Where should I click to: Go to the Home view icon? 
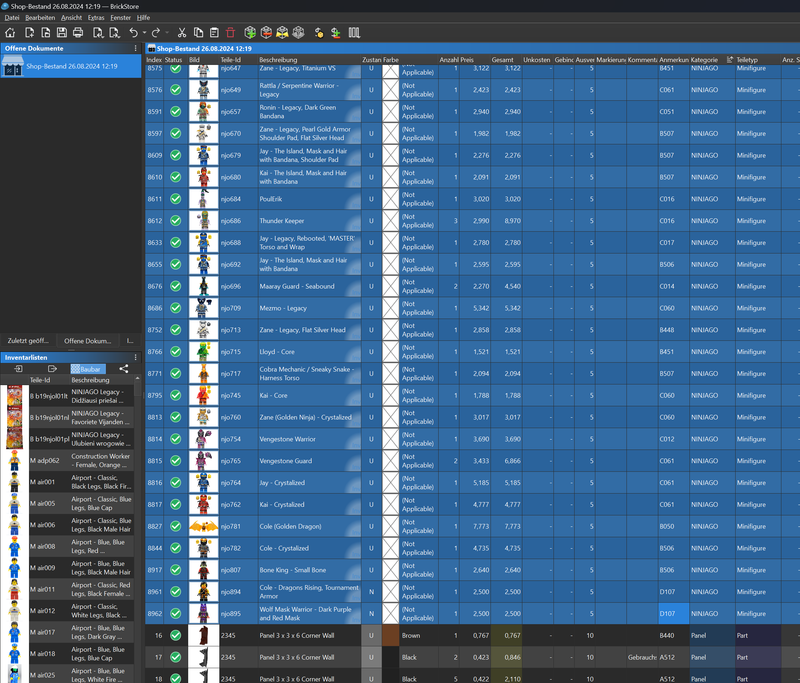[10, 33]
